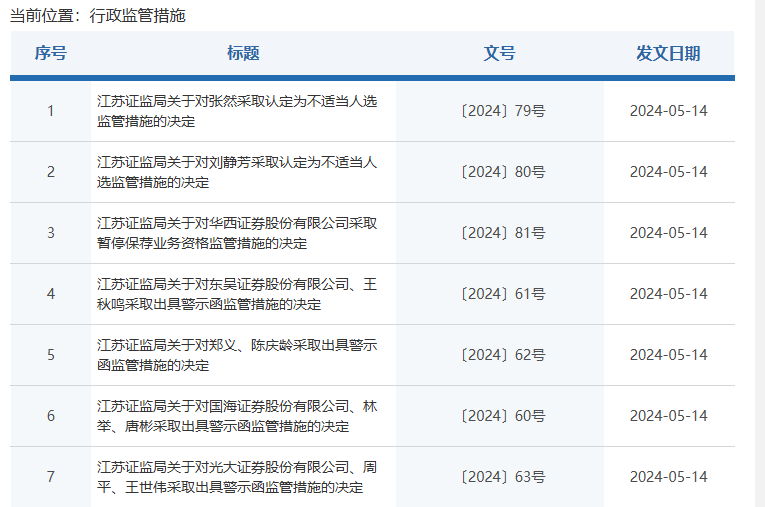Click the 文号 column header
Screen dimensions: 765x507
tap(500, 53)
